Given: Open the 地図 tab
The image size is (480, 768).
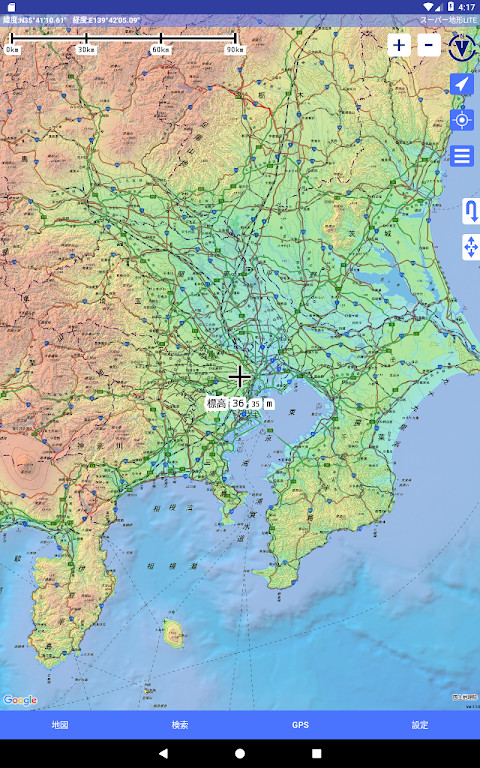Looking at the screenshot, I should pos(60,725).
